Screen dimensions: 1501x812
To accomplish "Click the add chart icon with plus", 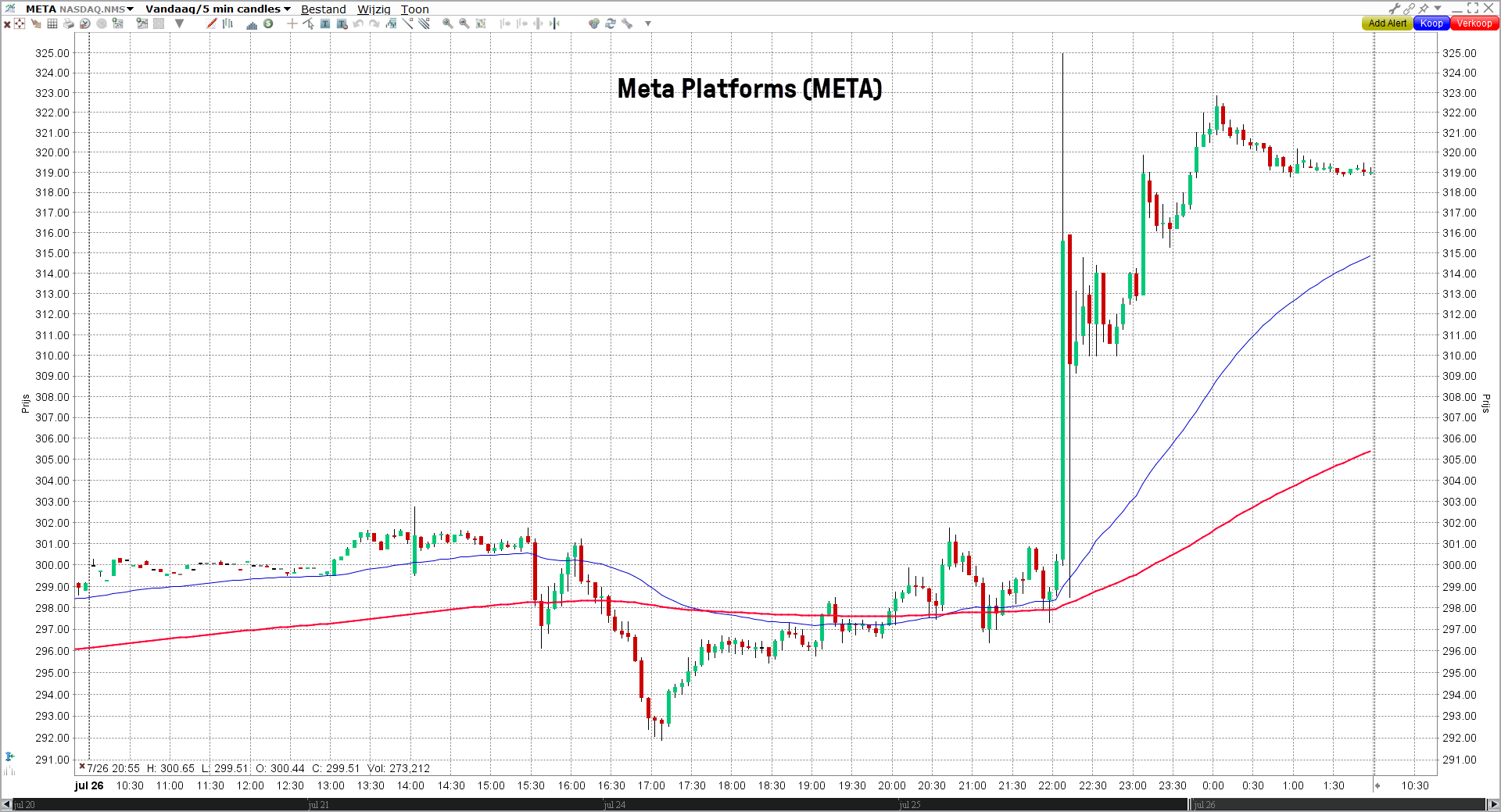I will tap(142, 23).
